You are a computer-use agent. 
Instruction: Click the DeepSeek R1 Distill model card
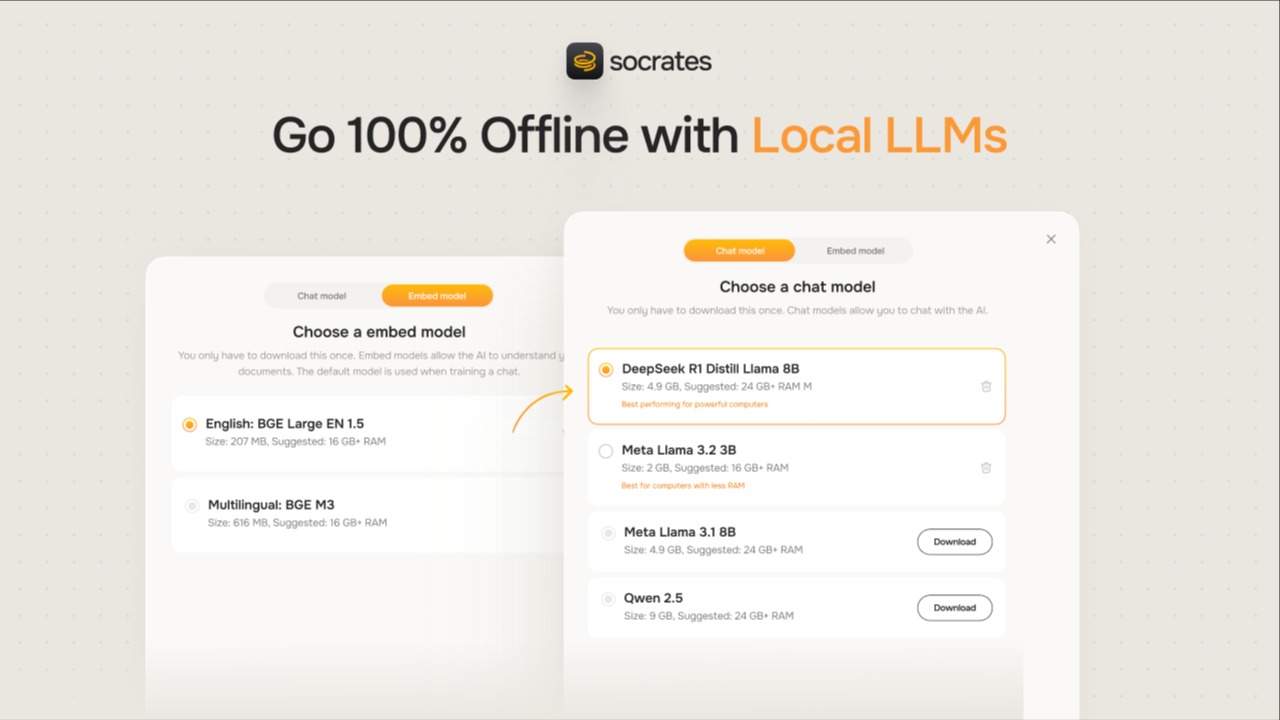[x=796, y=386]
